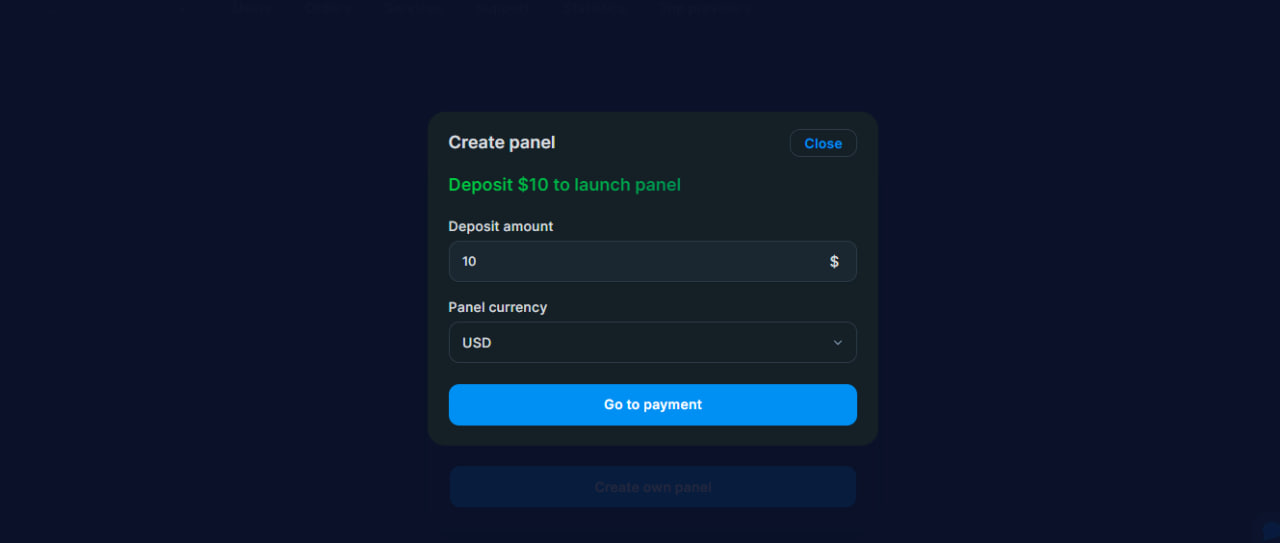Select the dimmed Top providers menu item

coord(704,8)
